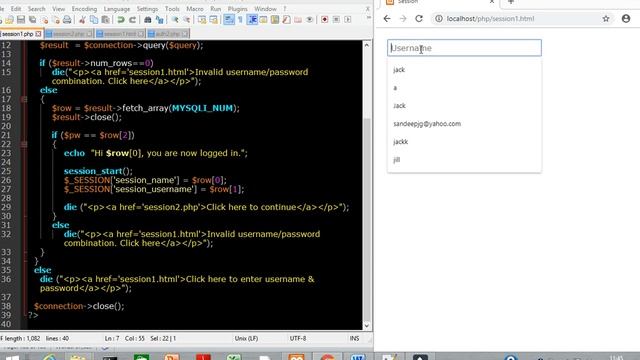
Task: Click the Synchronize Vertical Scrolling icon
Action: 202,20
